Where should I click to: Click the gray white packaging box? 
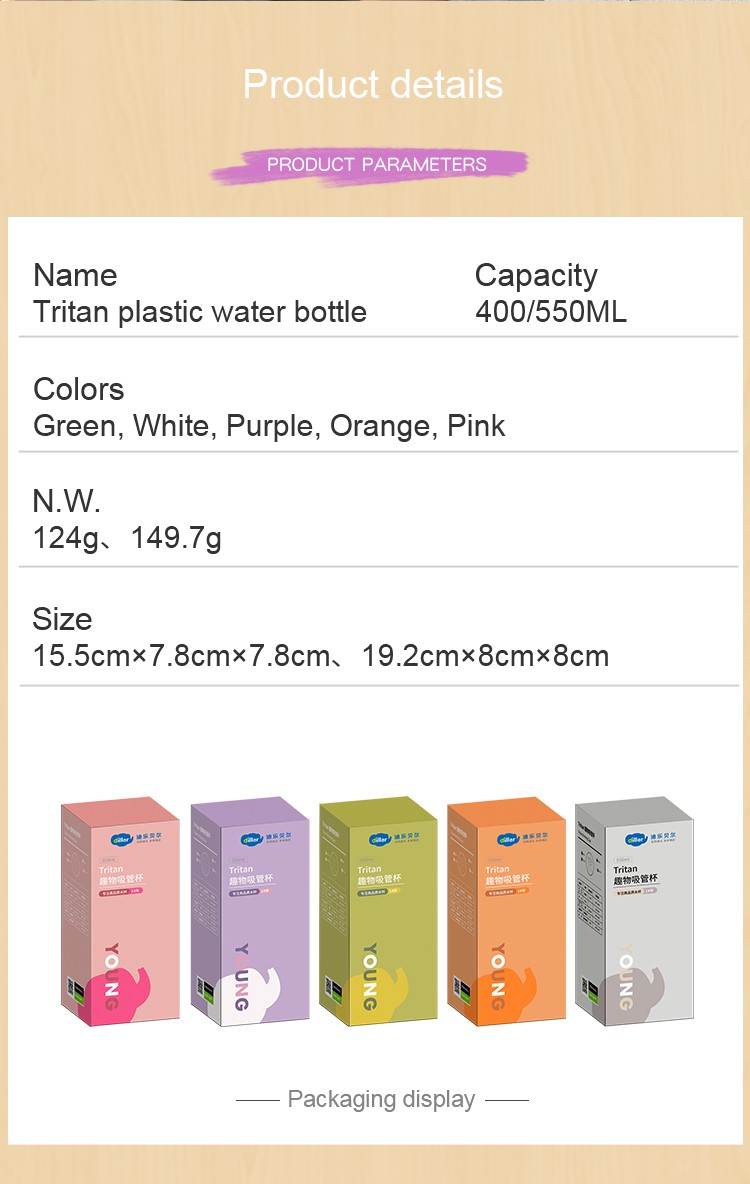pos(634,911)
